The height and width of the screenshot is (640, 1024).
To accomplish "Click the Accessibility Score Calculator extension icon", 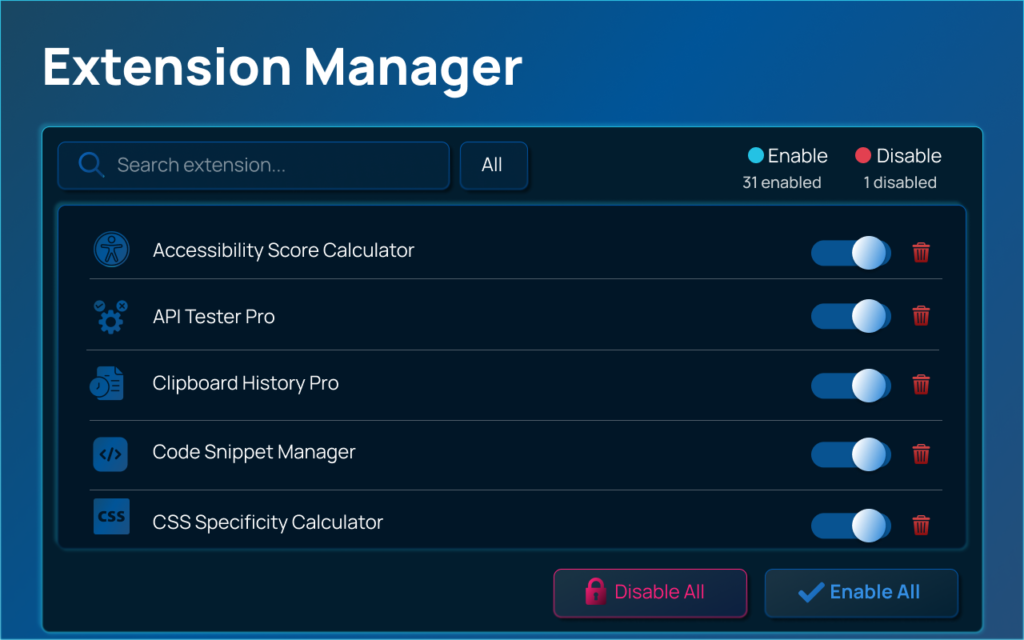I will (x=110, y=250).
